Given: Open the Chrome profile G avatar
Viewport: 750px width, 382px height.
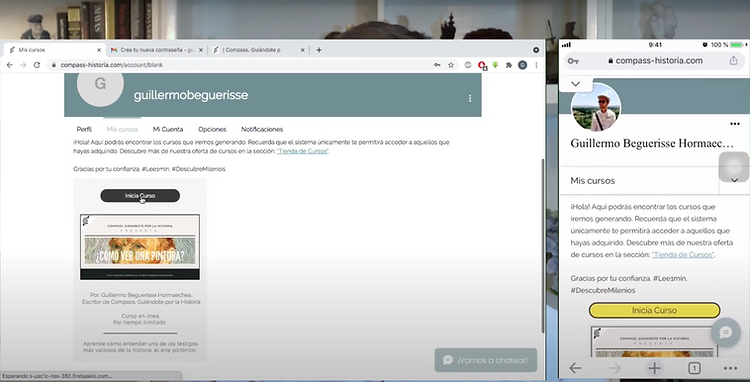Looking at the screenshot, I should tap(522, 65).
